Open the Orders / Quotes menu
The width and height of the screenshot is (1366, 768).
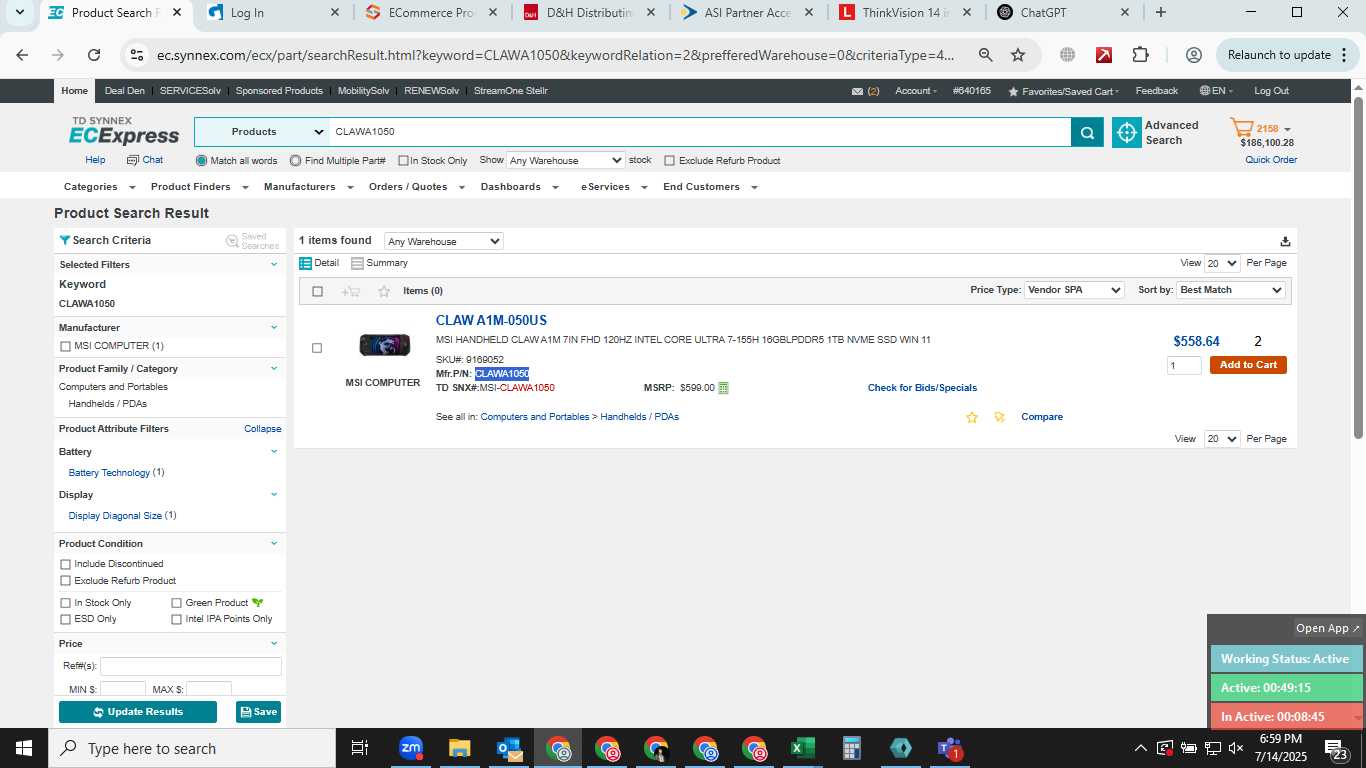click(x=415, y=187)
